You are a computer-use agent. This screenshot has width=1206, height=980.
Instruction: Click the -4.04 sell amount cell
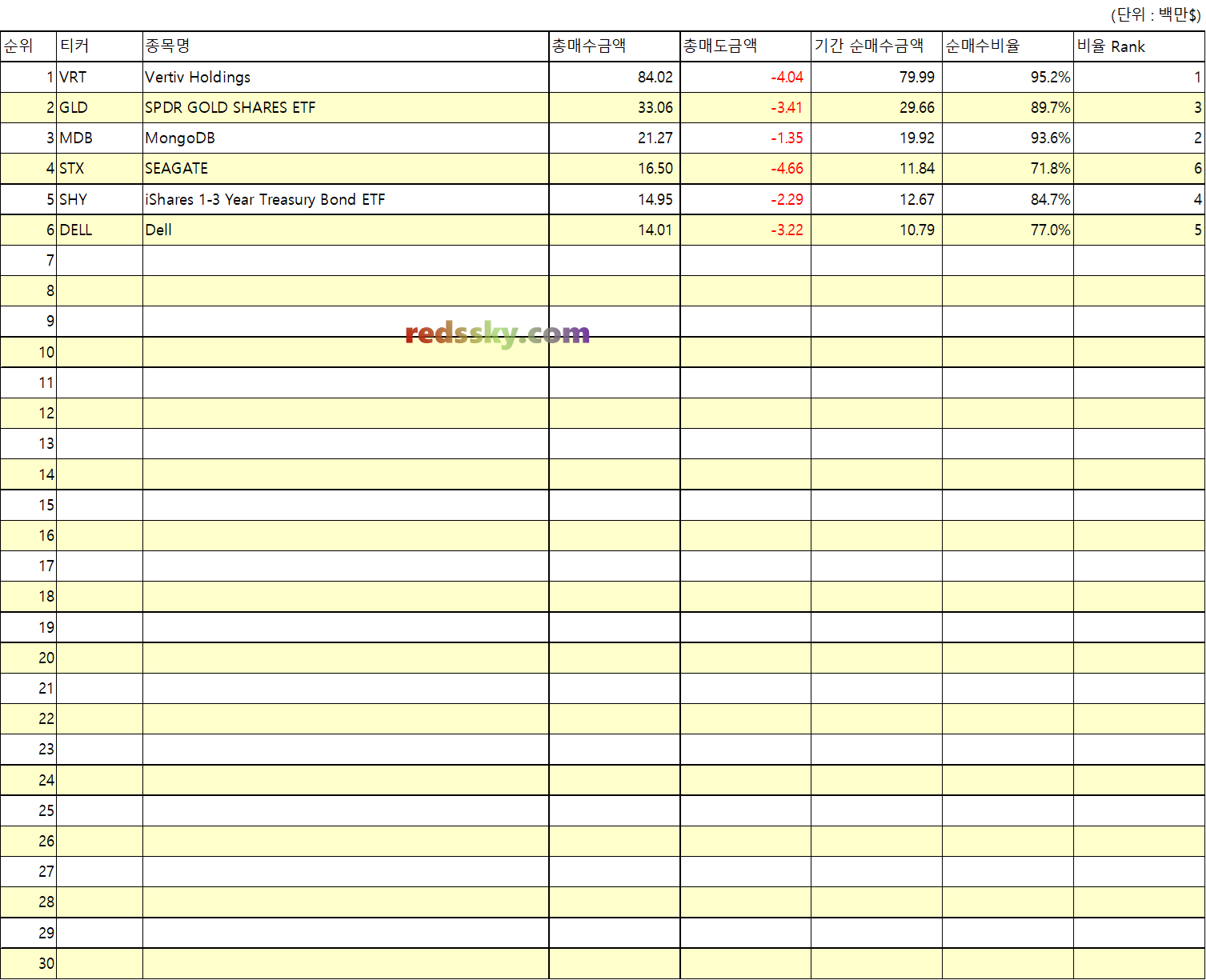click(x=746, y=78)
